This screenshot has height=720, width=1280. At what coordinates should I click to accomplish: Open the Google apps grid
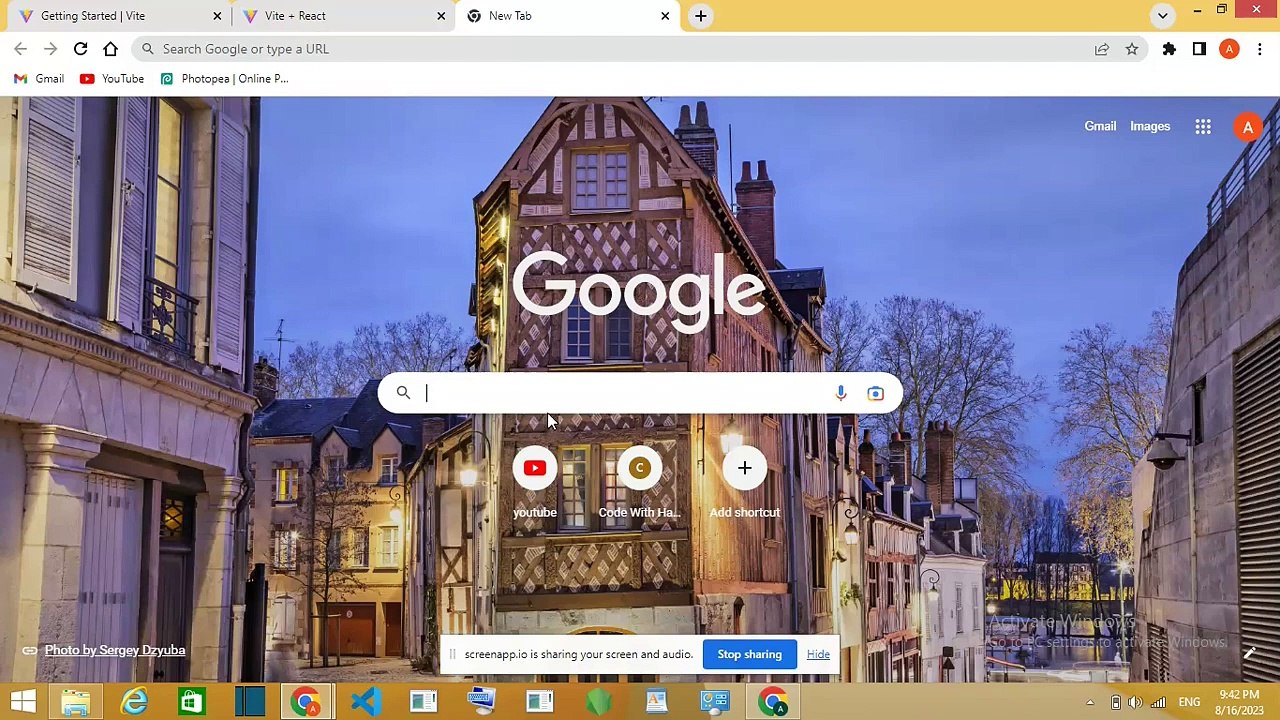[x=1203, y=127]
